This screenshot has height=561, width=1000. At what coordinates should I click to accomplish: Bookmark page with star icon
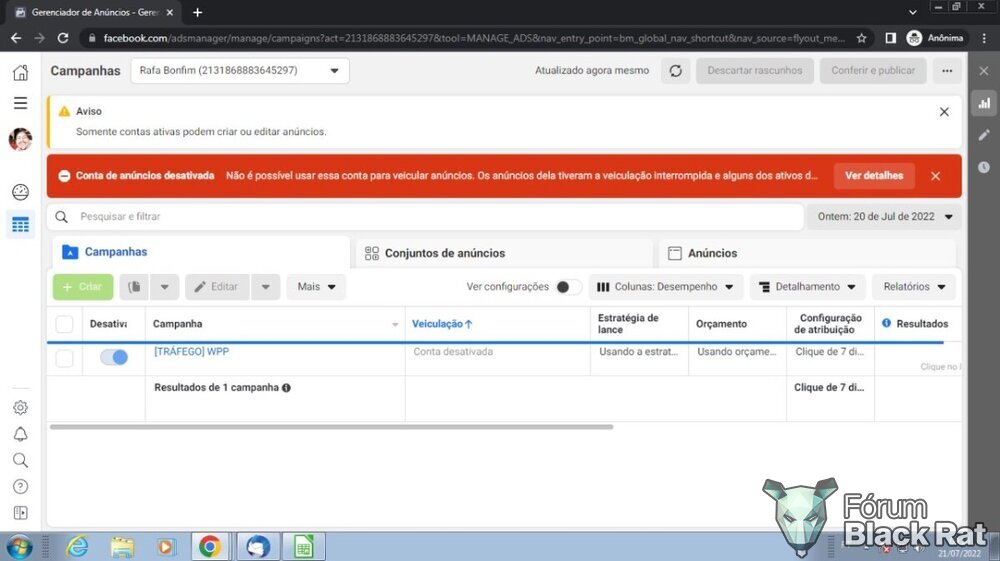(x=862, y=38)
